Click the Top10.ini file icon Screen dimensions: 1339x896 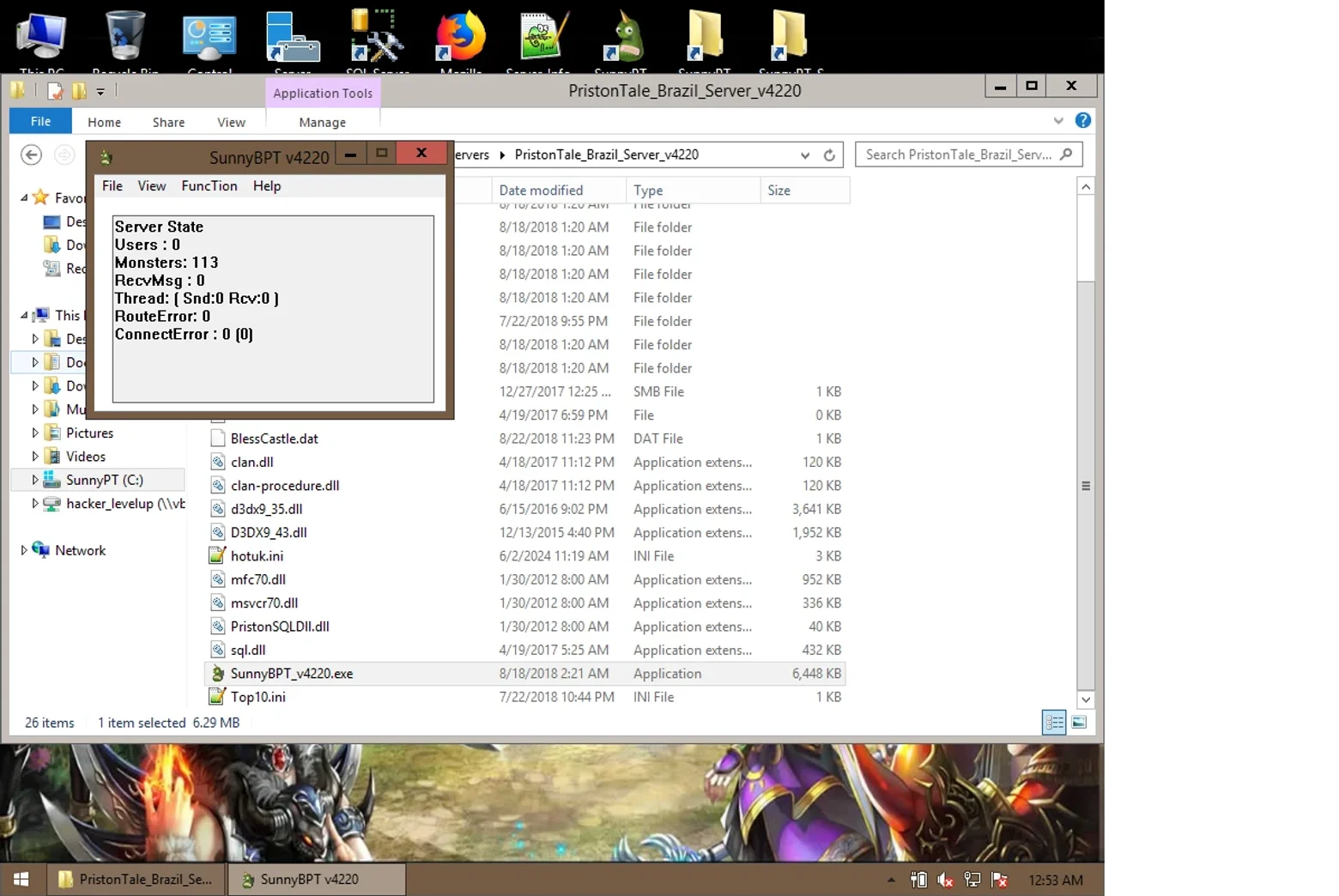pos(218,697)
